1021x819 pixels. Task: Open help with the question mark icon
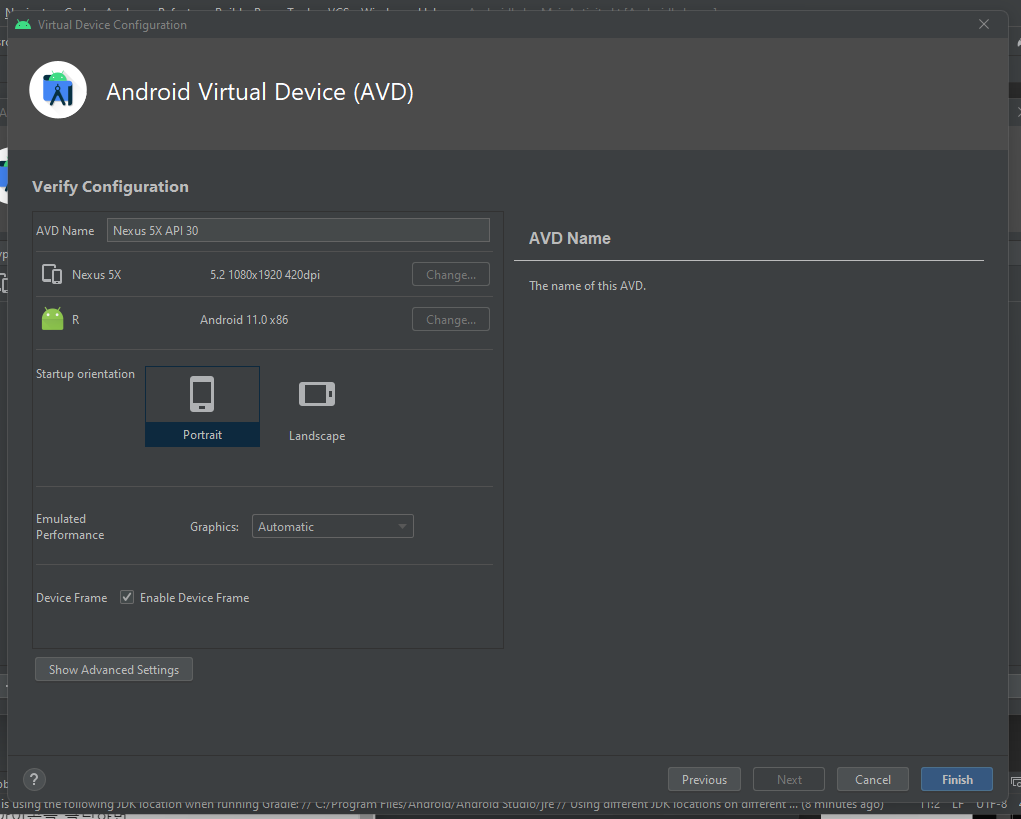(35, 779)
